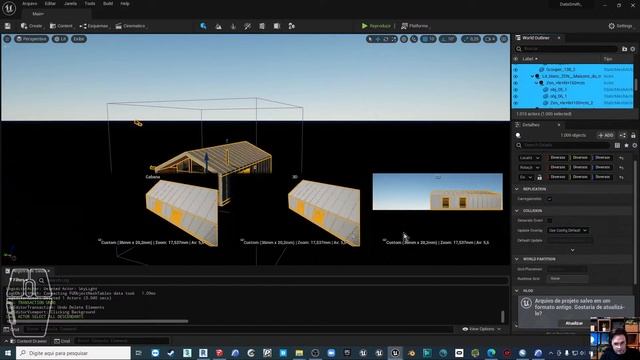
Task: Open Details property matrix grid icon
Action: pyautogui.click(x=617, y=145)
